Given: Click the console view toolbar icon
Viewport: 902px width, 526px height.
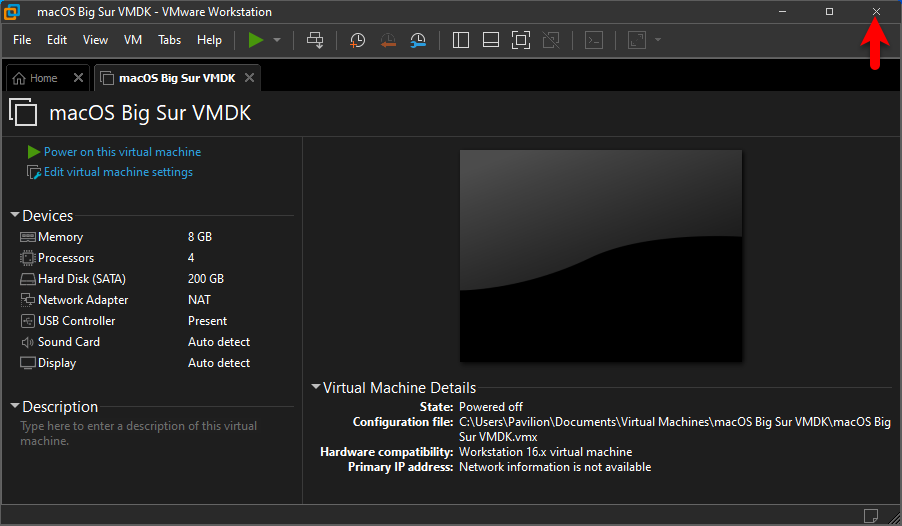Looking at the screenshot, I should [594, 40].
